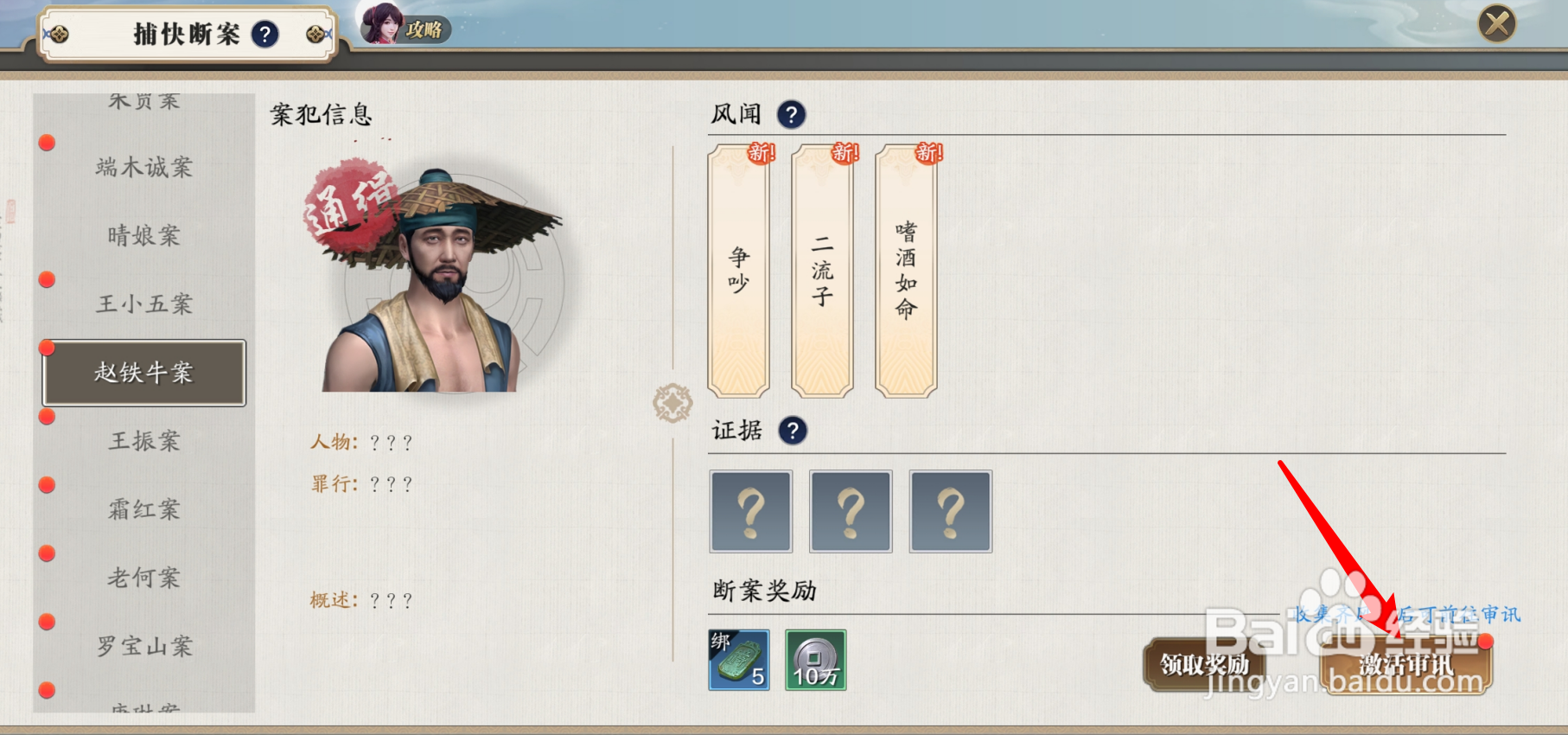Image resolution: width=1568 pixels, height=735 pixels.
Task: Switch to the 端木诚案 case
Action: (x=144, y=167)
